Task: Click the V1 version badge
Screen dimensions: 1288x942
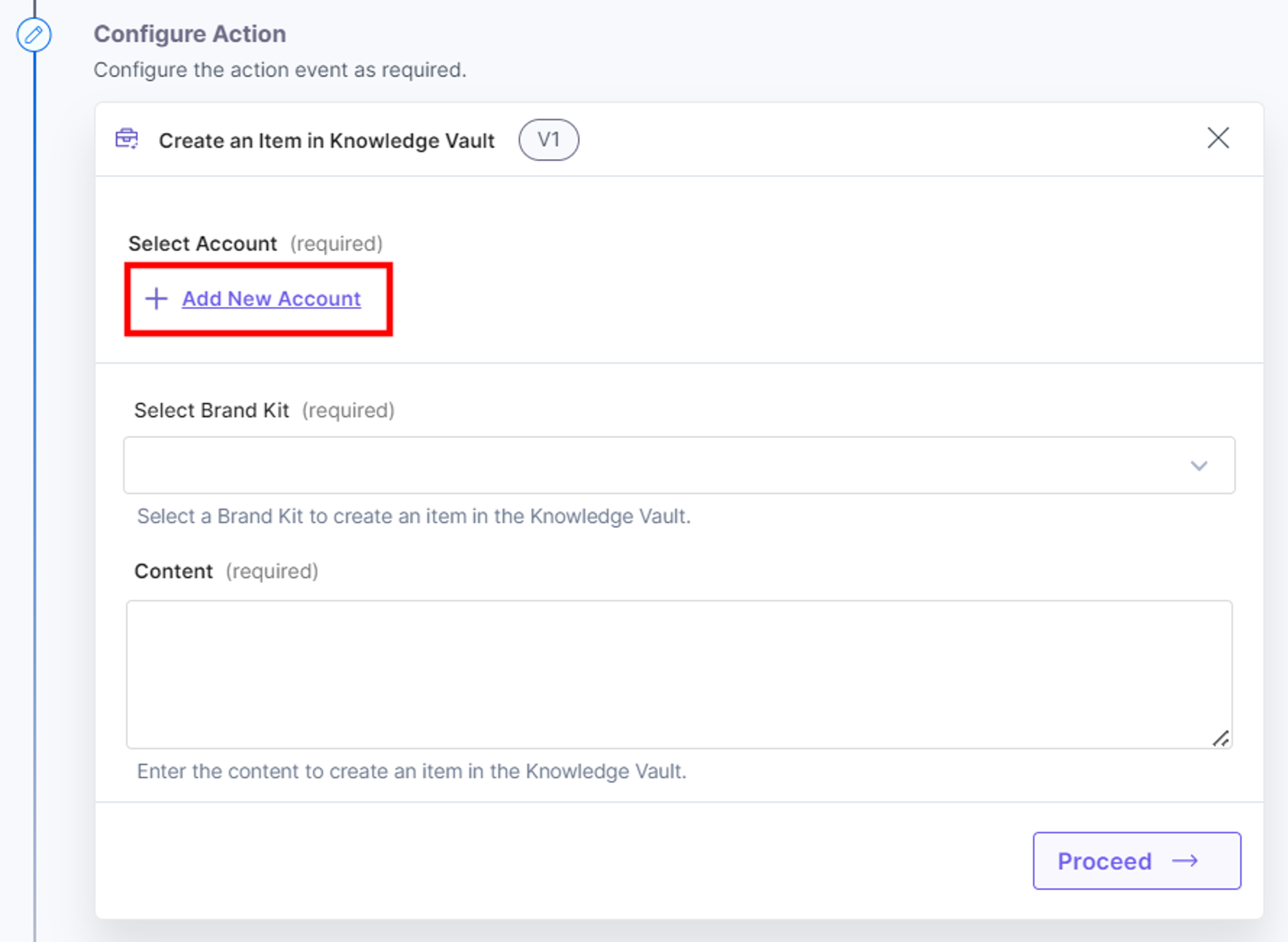Action: pyautogui.click(x=548, y=140)
